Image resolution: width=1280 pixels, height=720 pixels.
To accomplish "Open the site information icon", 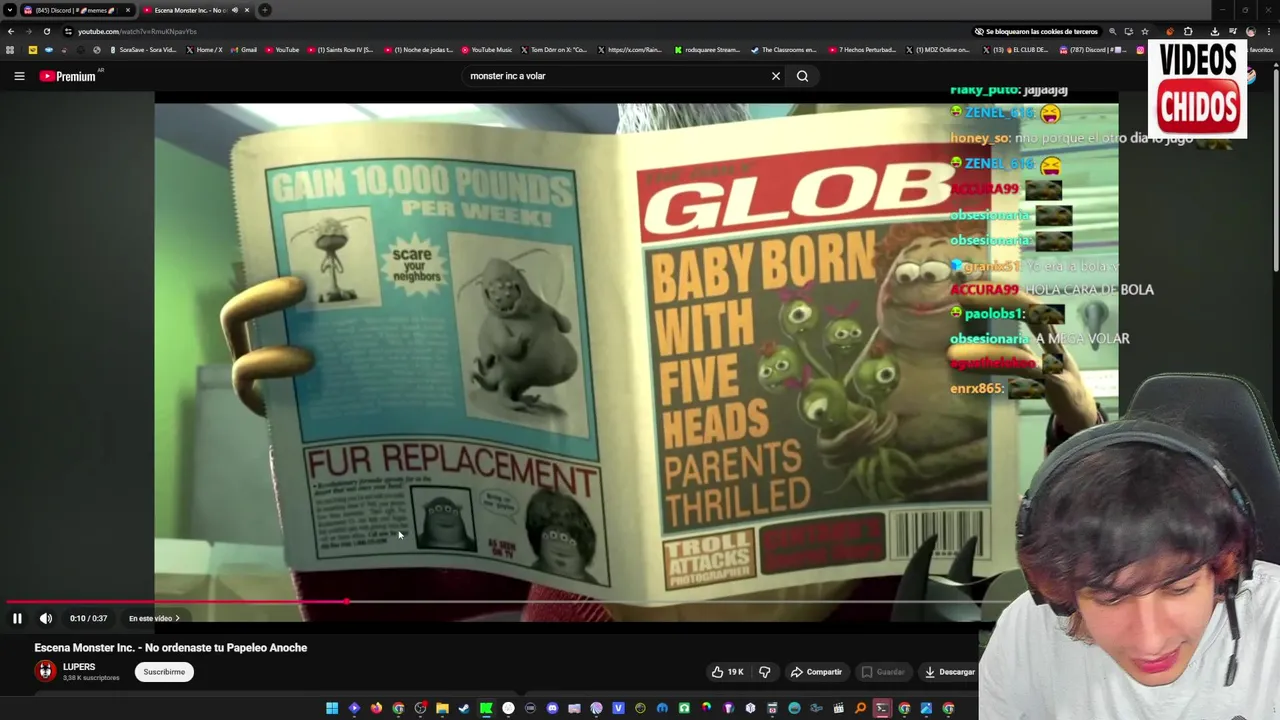I will pos(68,31).
